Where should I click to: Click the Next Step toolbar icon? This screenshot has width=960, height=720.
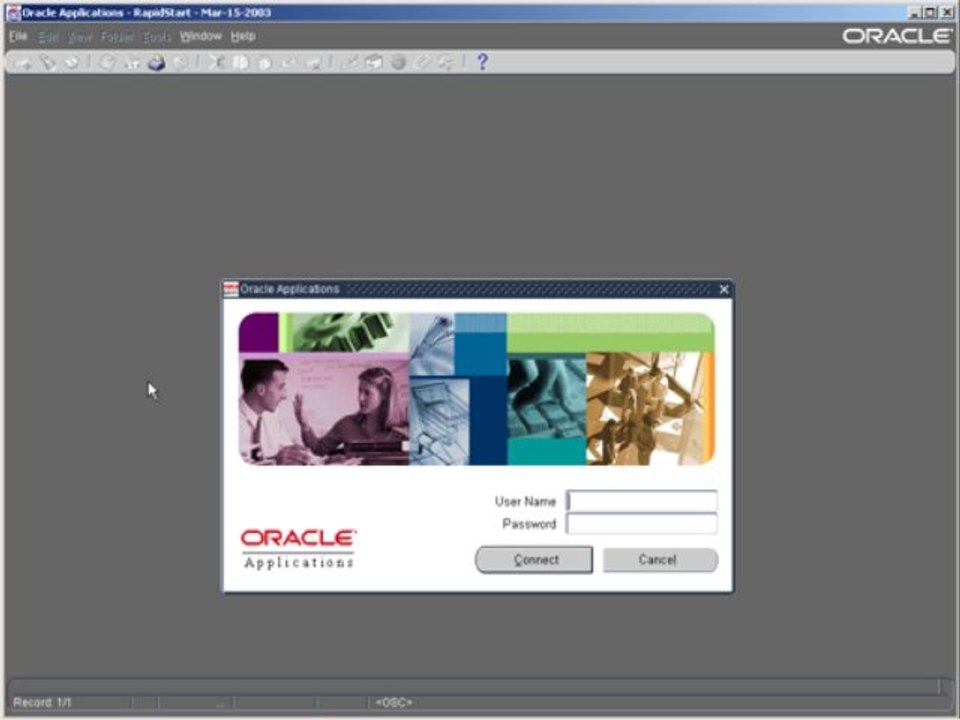(132, 63)
